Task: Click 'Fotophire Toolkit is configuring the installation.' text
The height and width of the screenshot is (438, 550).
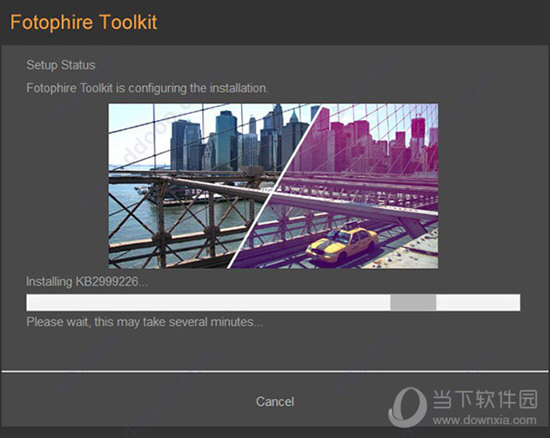Action: (147, 88)
